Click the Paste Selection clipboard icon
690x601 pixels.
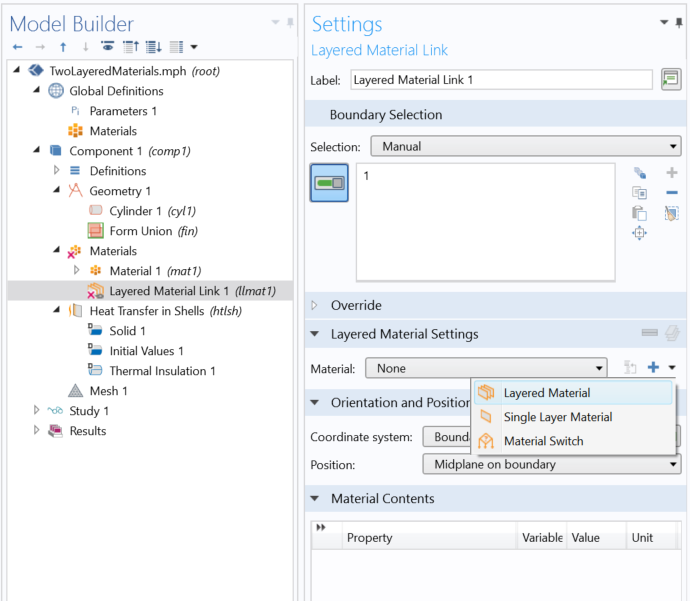[639, 213]
